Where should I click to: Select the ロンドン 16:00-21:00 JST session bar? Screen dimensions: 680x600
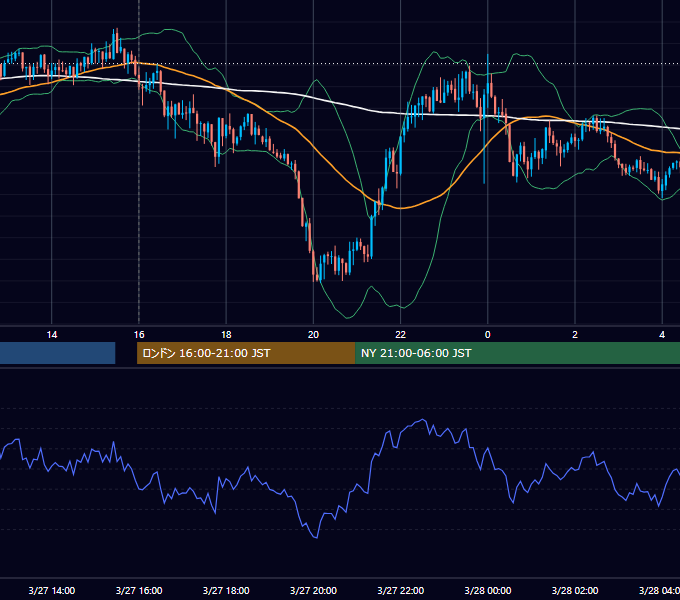point(246,353)
